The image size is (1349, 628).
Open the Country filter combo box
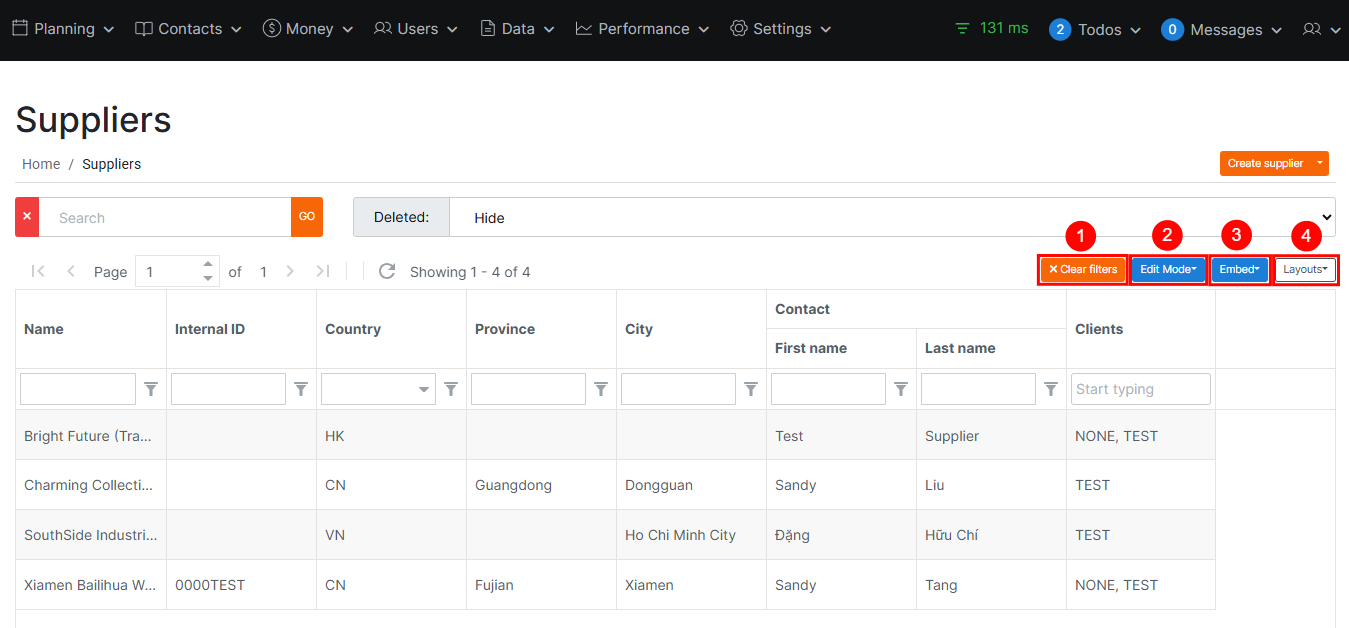378,389
